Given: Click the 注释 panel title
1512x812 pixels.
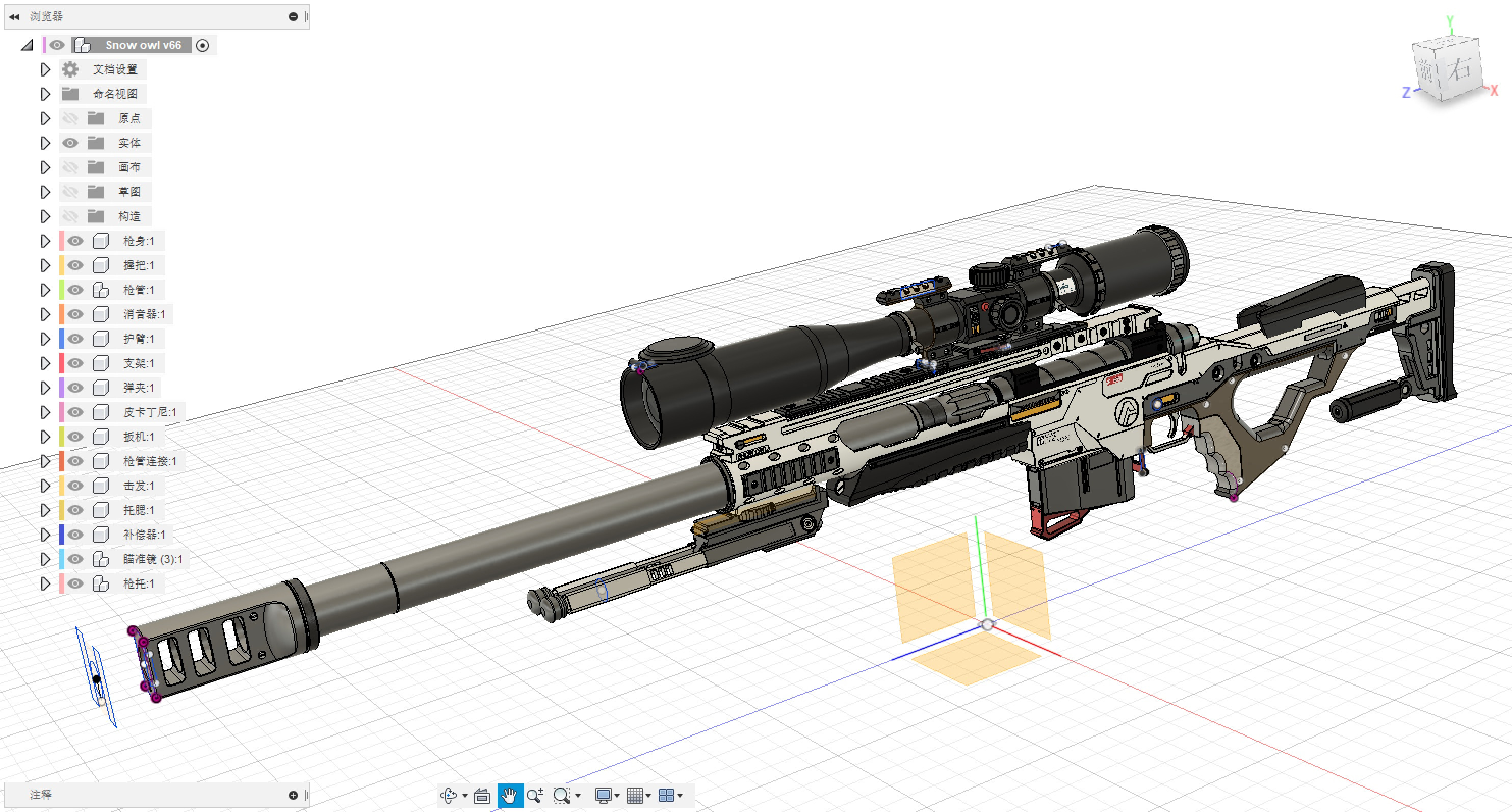Looking at the screenshot, I should pyautogui.click(x=40, y=795).
